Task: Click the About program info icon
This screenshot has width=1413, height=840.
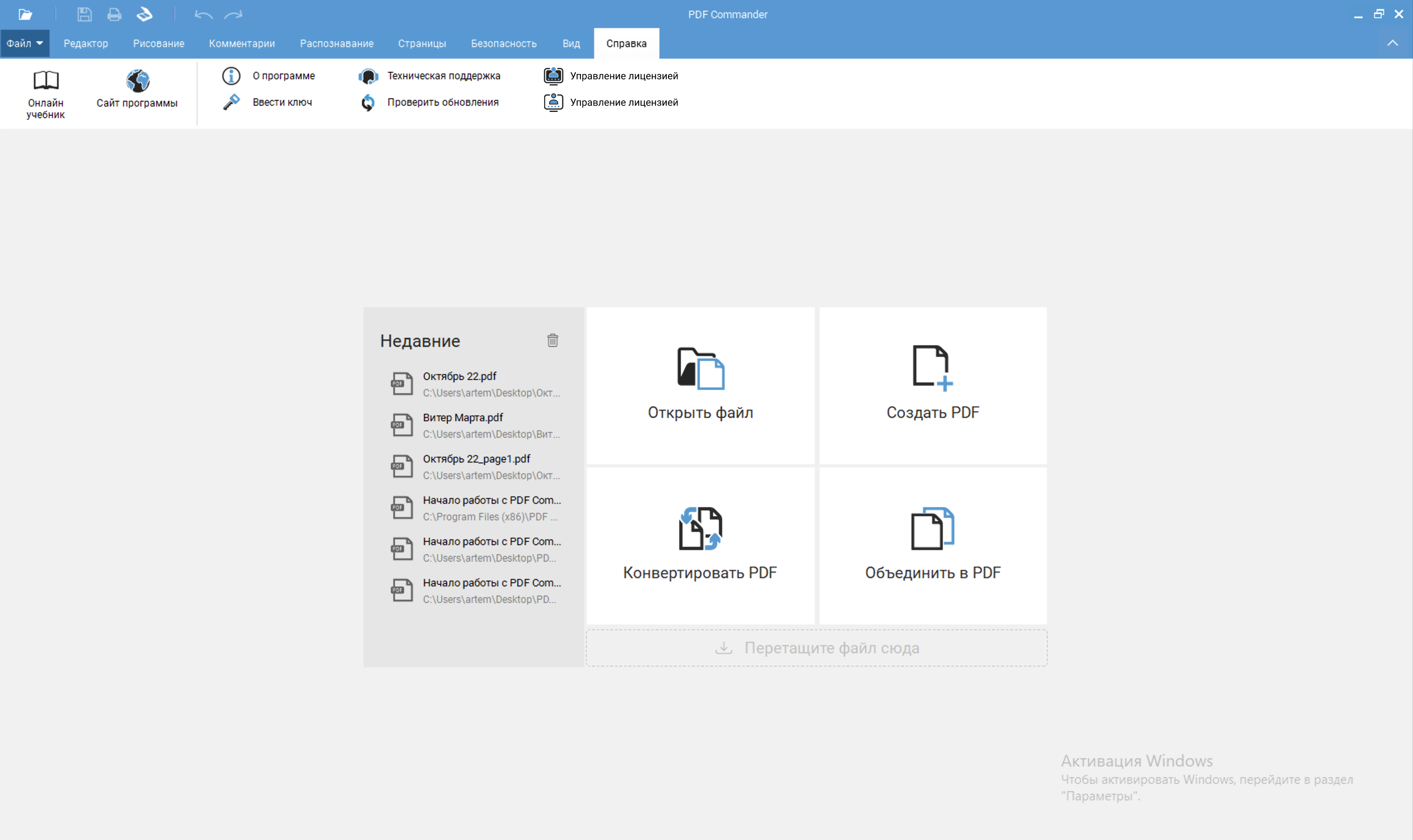Action: (231, 76)
